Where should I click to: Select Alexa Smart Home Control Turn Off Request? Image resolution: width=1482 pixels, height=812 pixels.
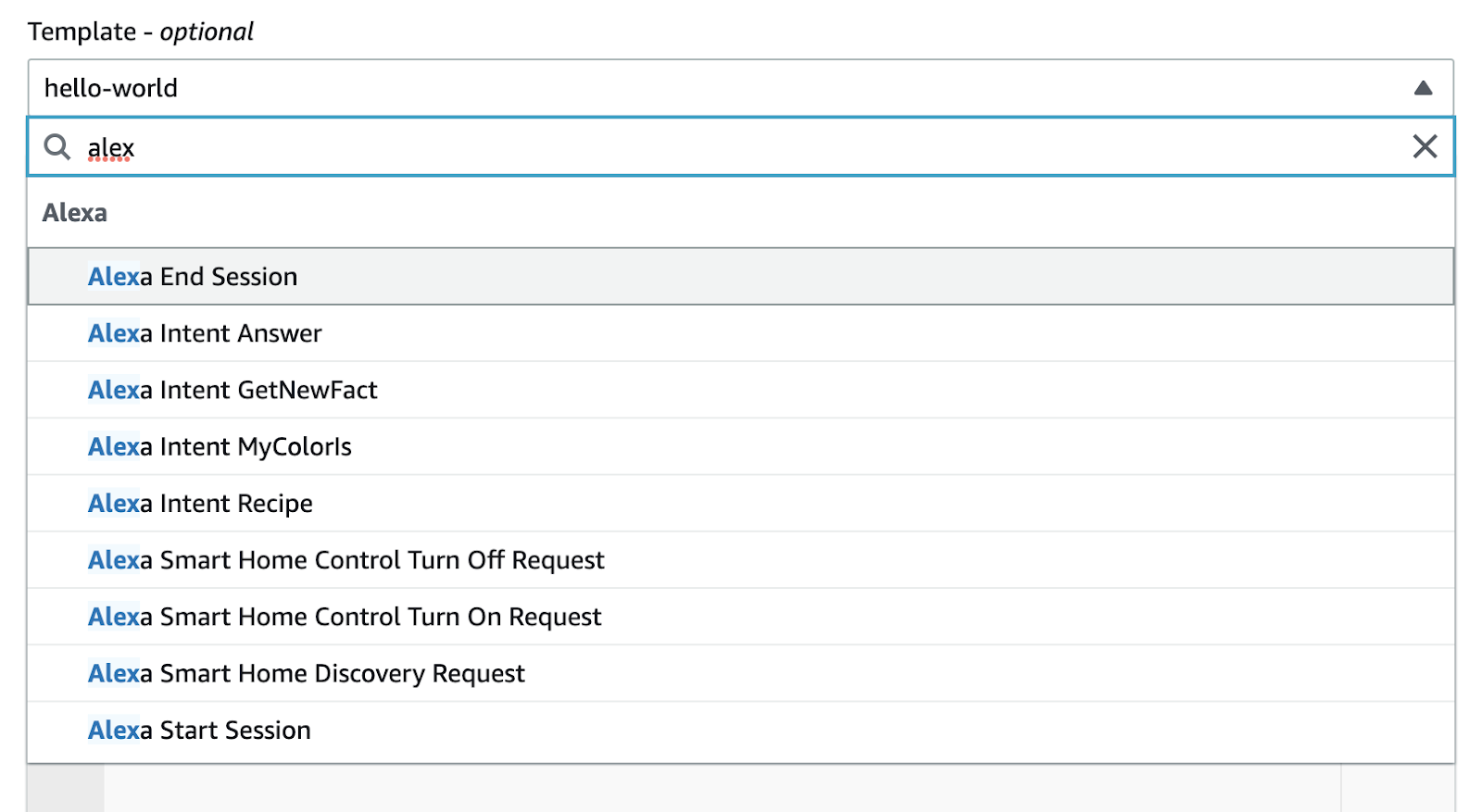741,560
